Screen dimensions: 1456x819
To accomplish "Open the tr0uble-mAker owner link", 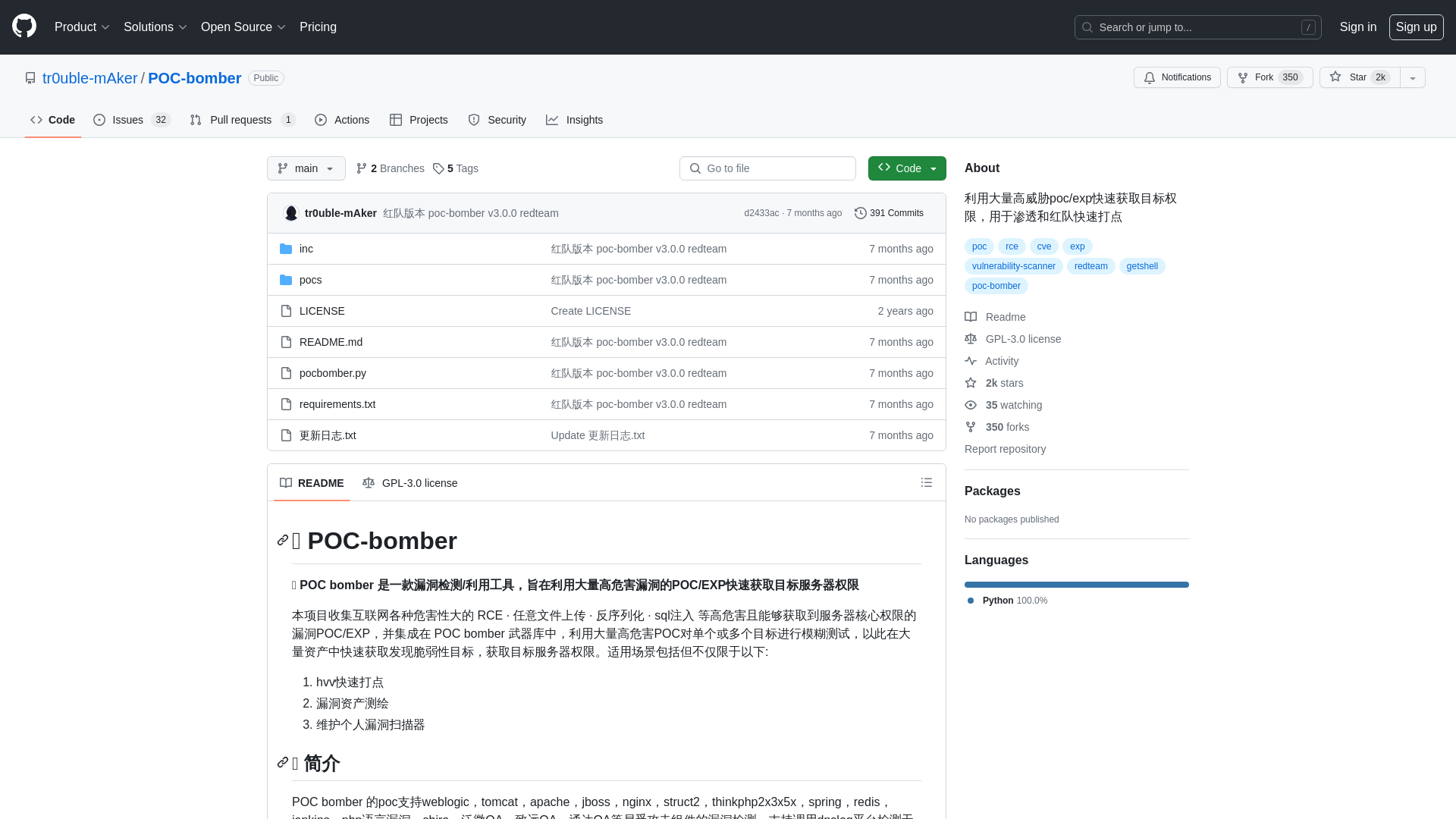I will [90, 78].
